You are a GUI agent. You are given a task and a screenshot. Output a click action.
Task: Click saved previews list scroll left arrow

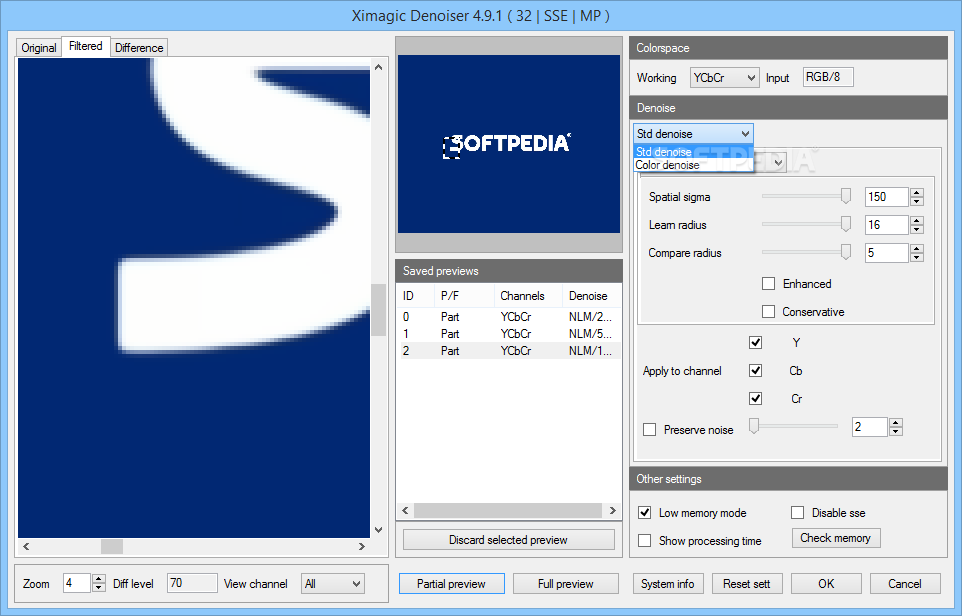405,510
